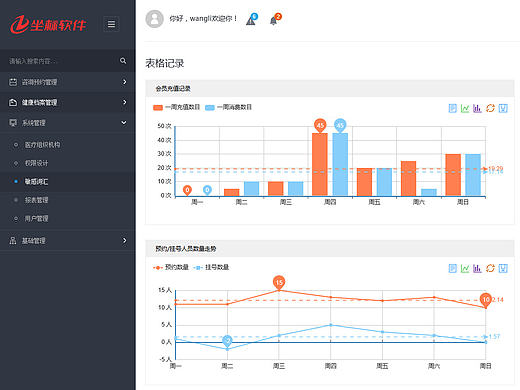Click the 1.57 average line label

tap(494, 336)
